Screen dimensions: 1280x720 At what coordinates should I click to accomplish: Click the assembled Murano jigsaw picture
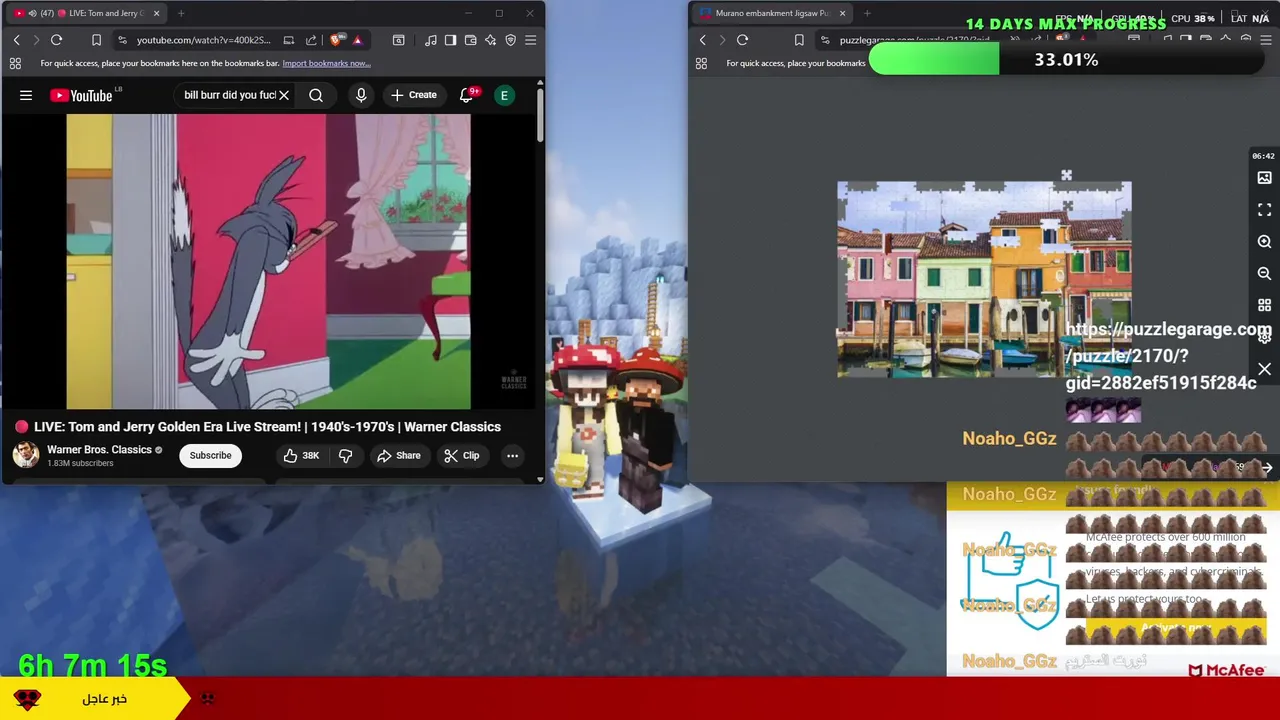[x=984, y=280]
